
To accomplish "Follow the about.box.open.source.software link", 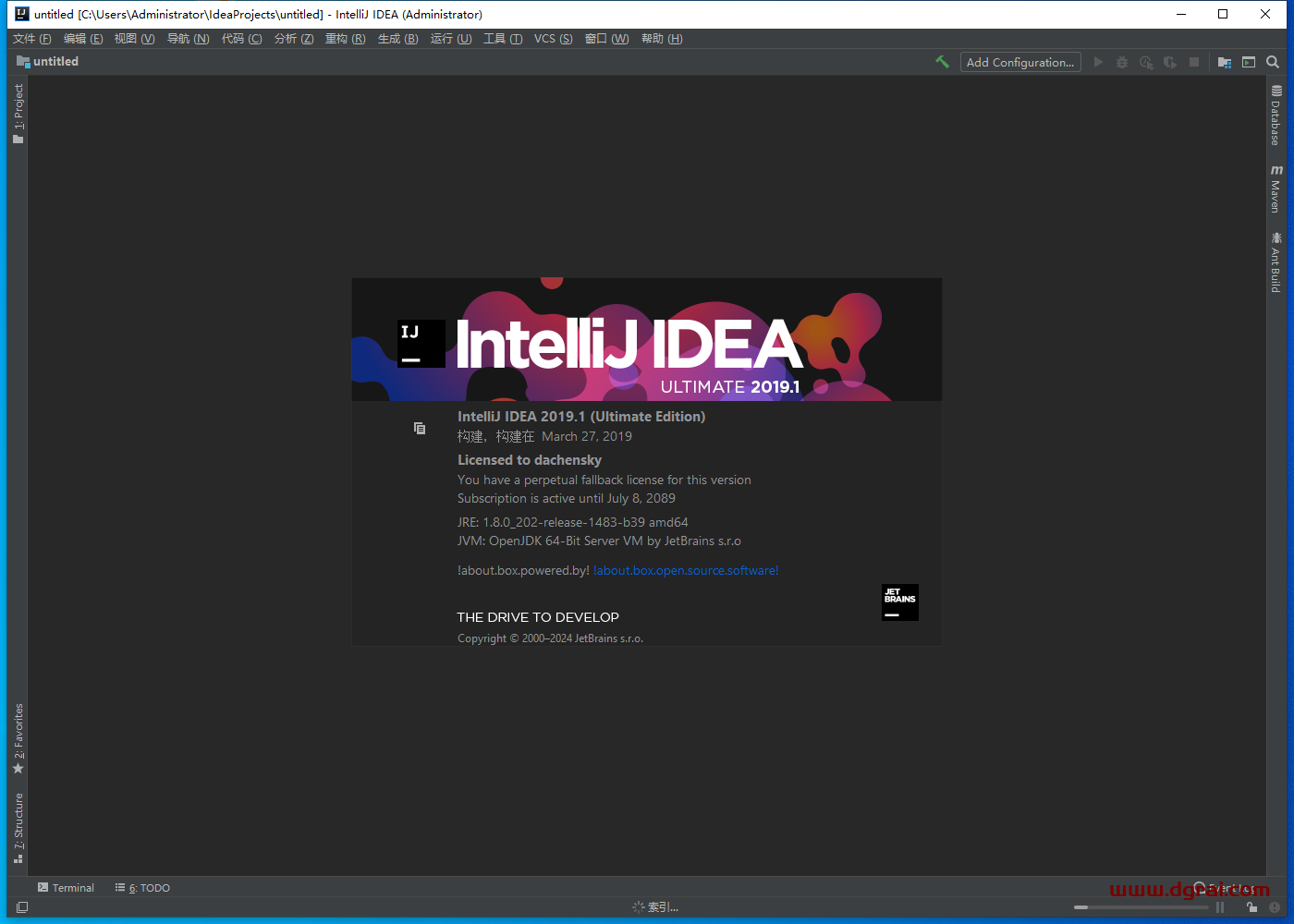I will point(686,570).
